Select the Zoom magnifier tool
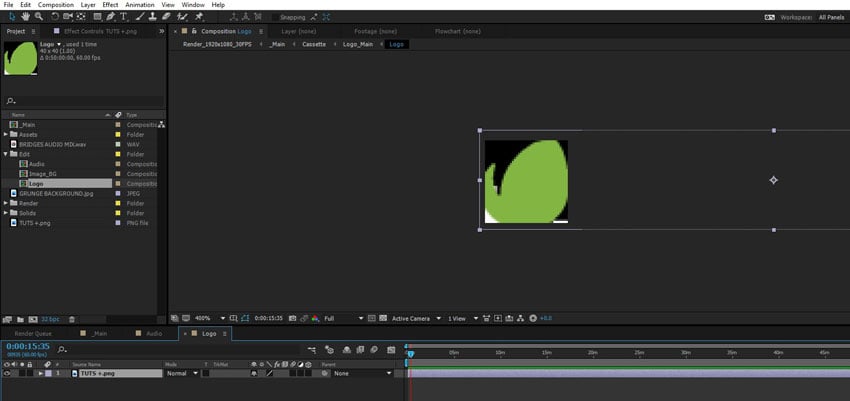The width and height of the screenshot is (850, 401). [38, 17]
